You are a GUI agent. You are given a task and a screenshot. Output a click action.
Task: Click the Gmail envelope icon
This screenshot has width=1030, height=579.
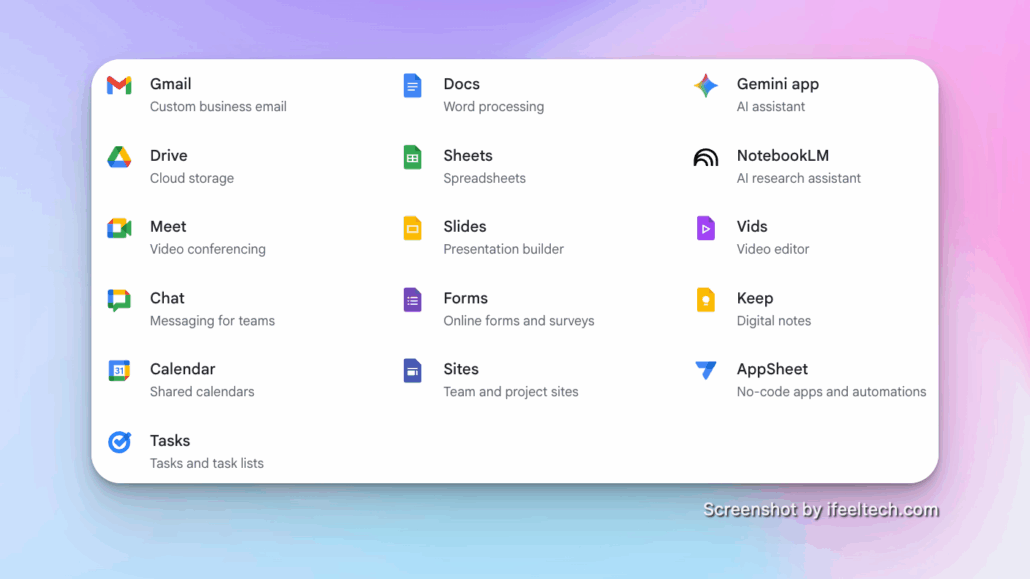[x=119, y=85]
